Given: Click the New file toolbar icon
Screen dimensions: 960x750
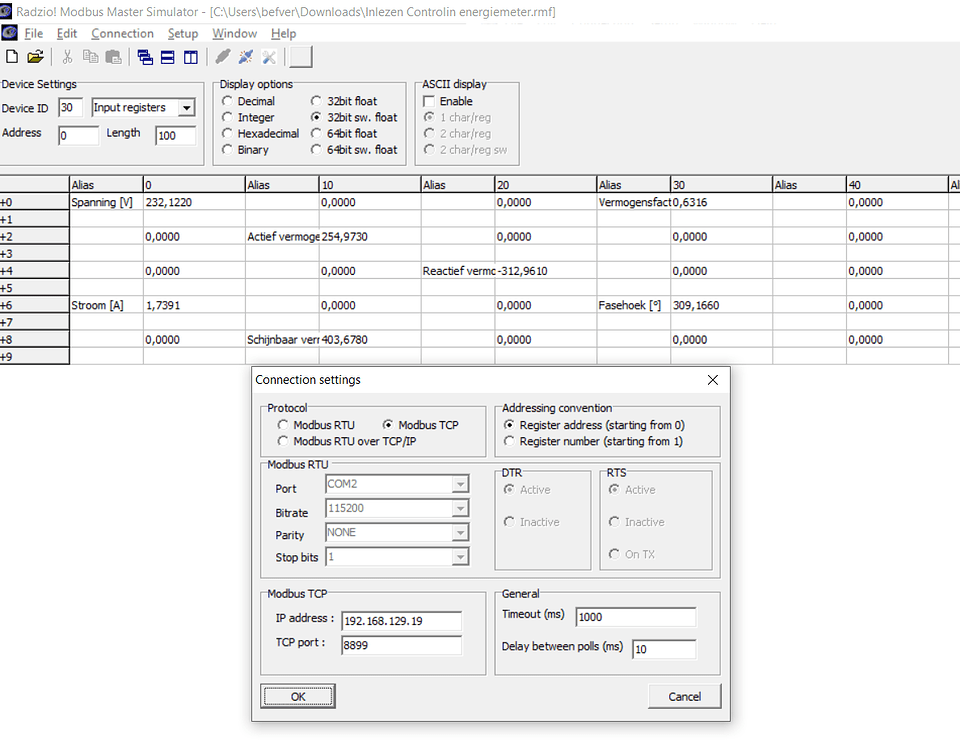Looking at the screenshot, I should click(12, 57).
